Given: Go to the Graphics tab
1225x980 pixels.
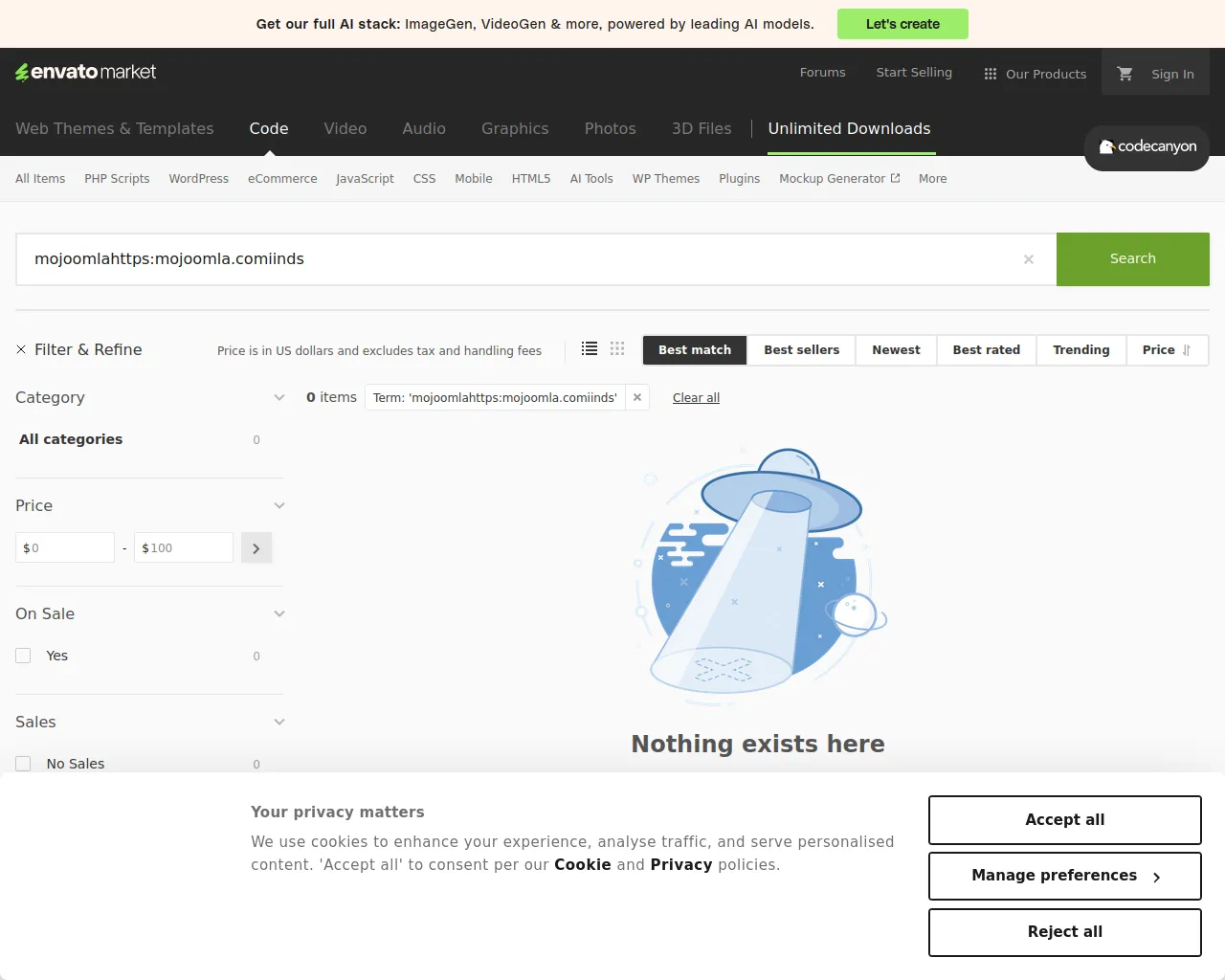Looking at the screenshot, I should click(x=515, y=128).
